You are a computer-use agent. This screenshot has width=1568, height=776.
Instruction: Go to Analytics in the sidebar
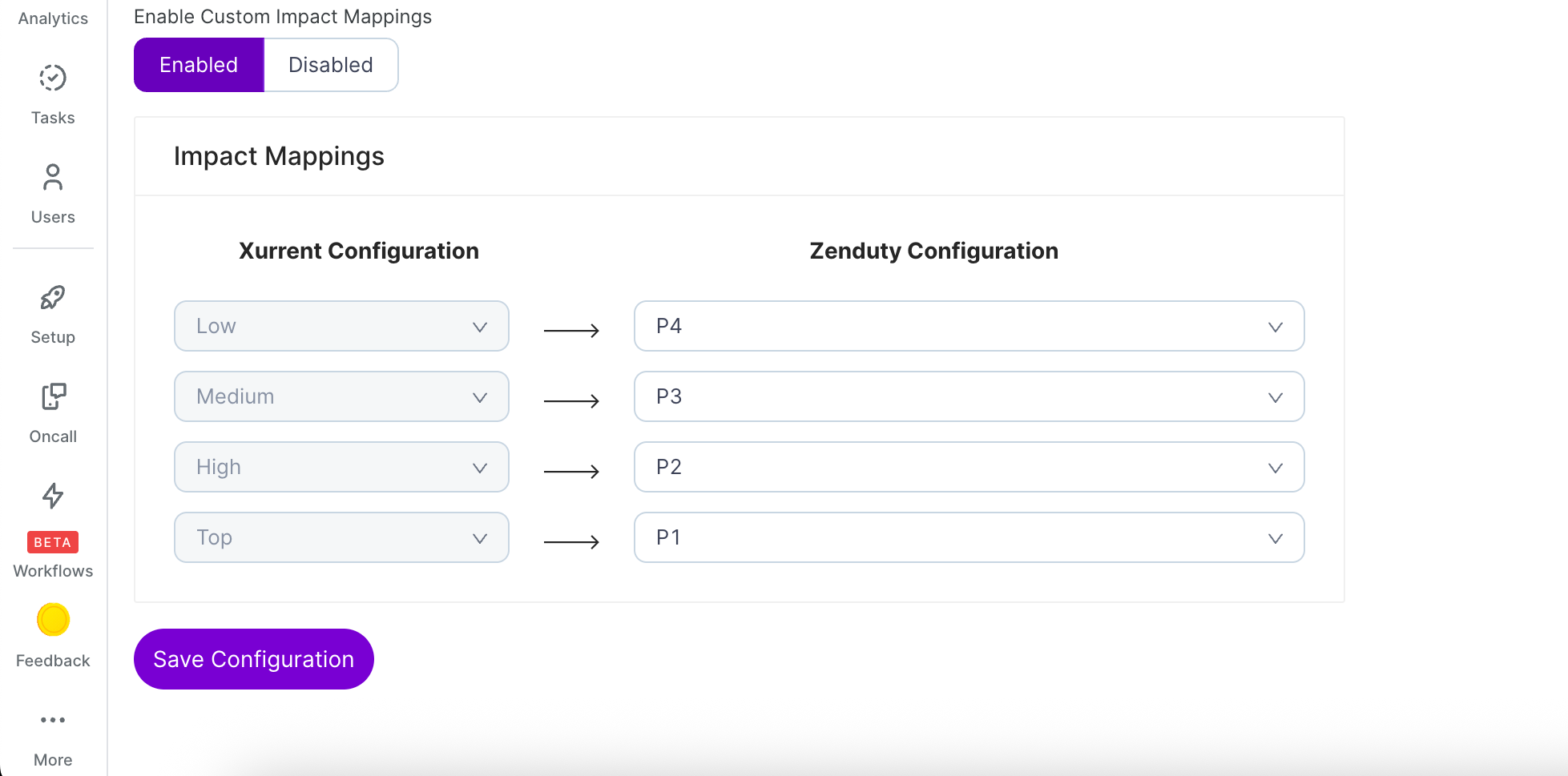click(x=53, y=18)
